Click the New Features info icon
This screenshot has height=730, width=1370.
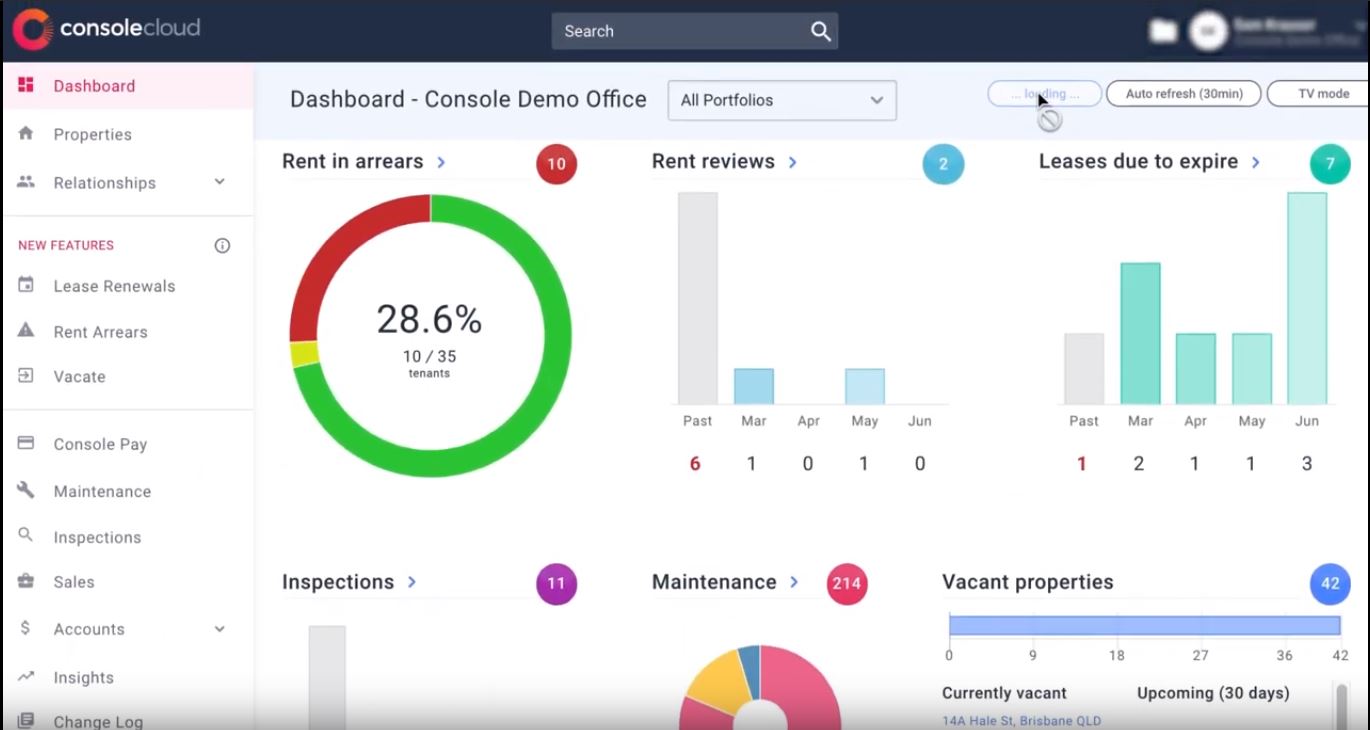222,245
